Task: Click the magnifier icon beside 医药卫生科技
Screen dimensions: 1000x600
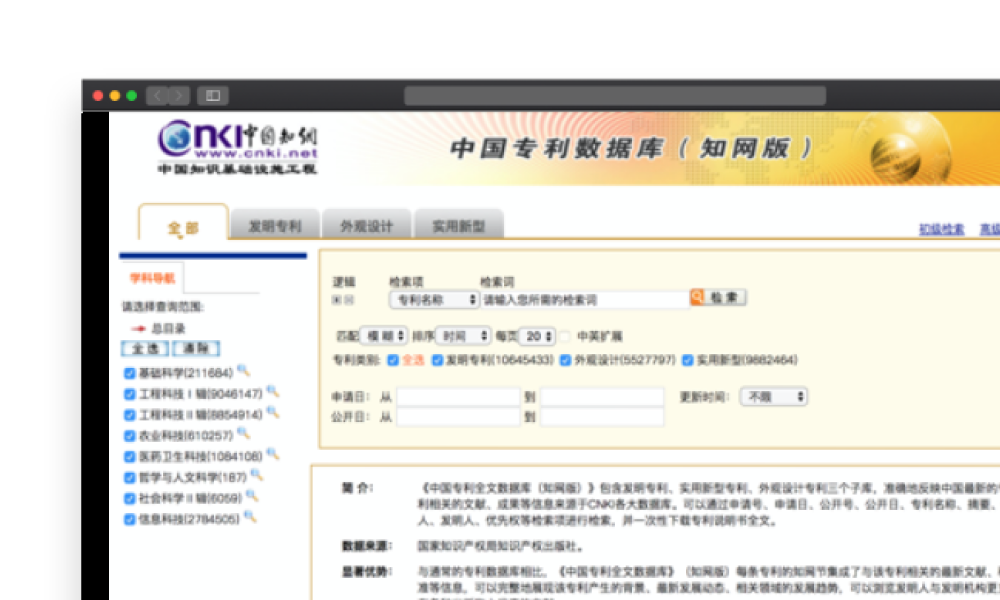Action: 273,454
